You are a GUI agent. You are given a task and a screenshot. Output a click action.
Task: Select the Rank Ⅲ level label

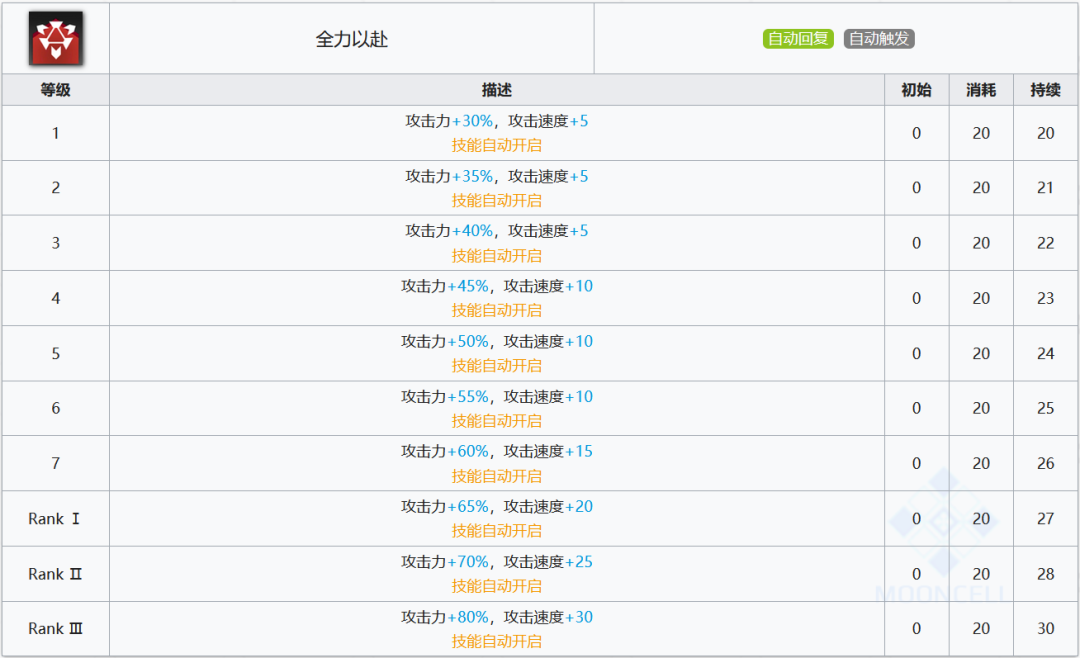pyautogui.click(x=56, y=629)
